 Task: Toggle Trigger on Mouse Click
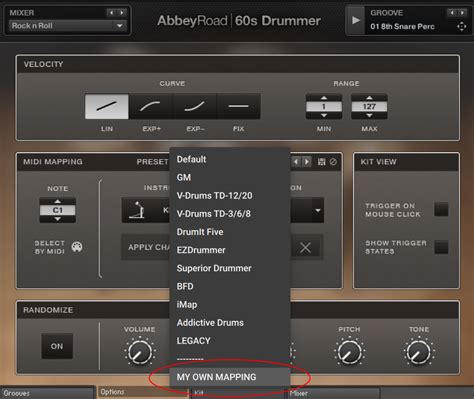tap(441, 209)
